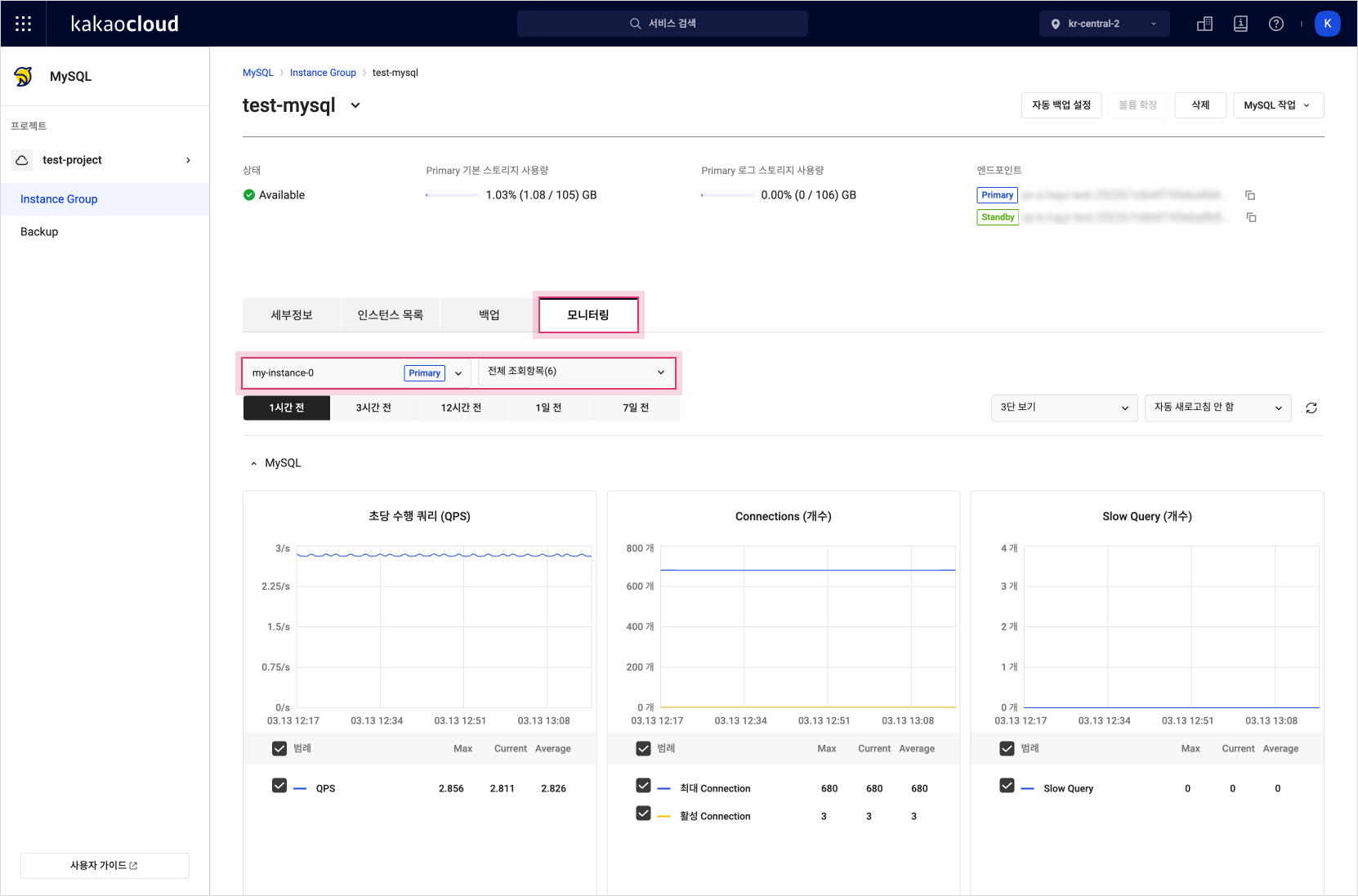
Task: Collapse the MySQL charts section
Action: pyautogui.click(x=253, y=464)
